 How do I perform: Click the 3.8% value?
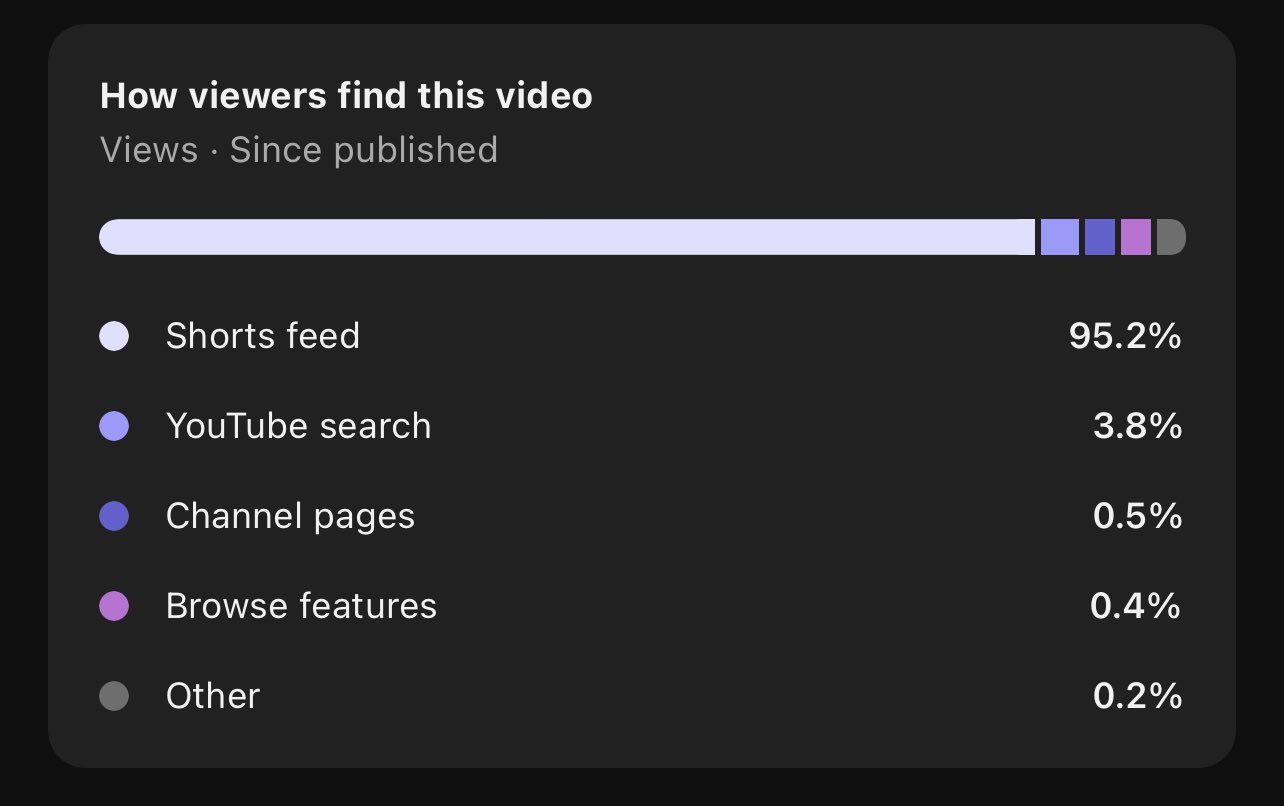[x=1138, y=426]
